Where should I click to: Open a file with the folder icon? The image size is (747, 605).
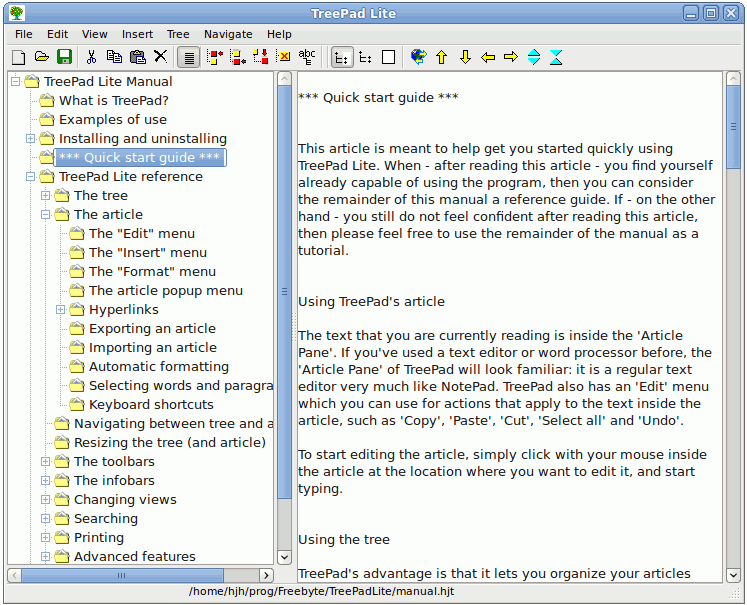pos(41,57)
